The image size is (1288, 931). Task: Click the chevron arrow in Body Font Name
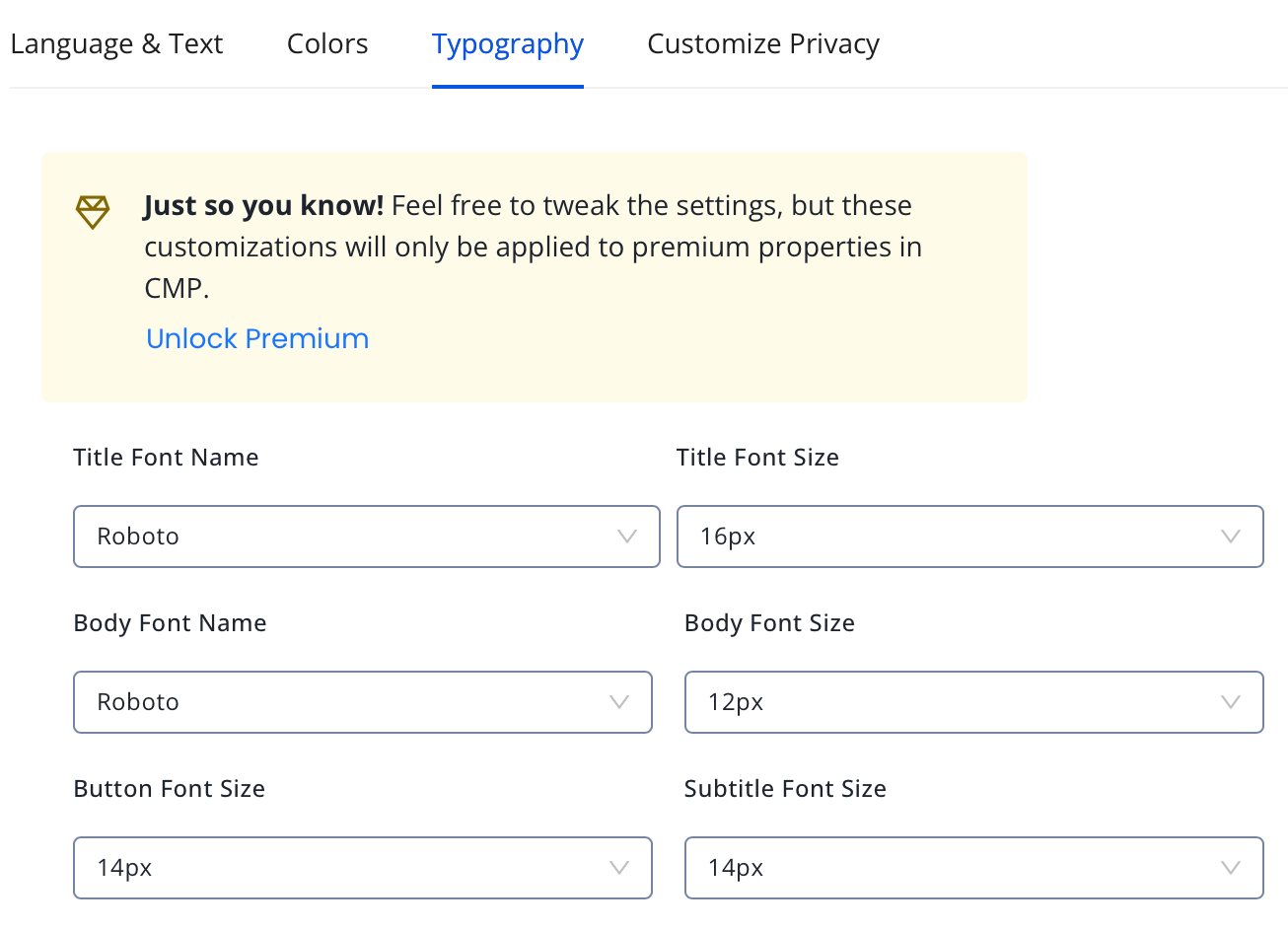coord(618,702)
